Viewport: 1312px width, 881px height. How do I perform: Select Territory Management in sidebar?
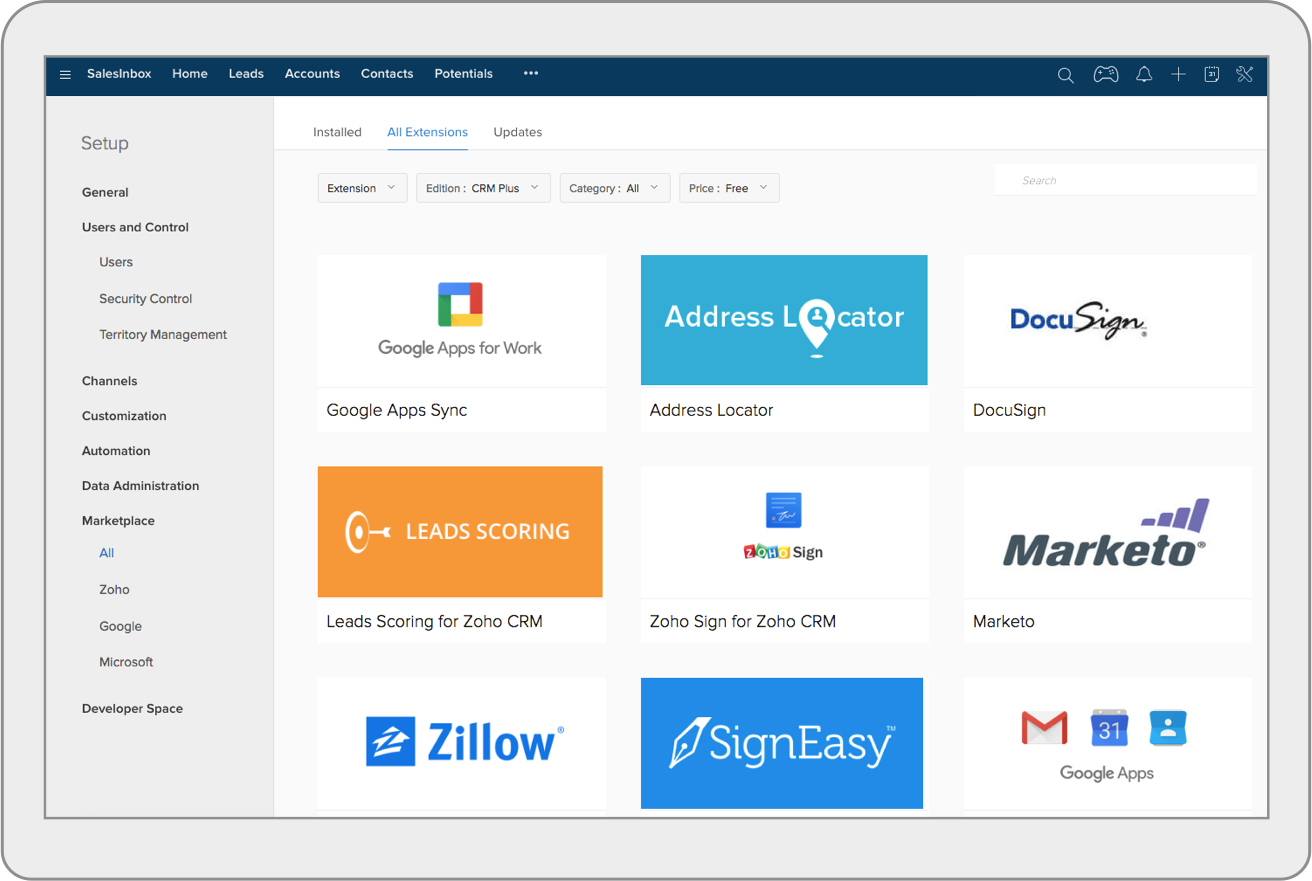(x=163, y=334)
